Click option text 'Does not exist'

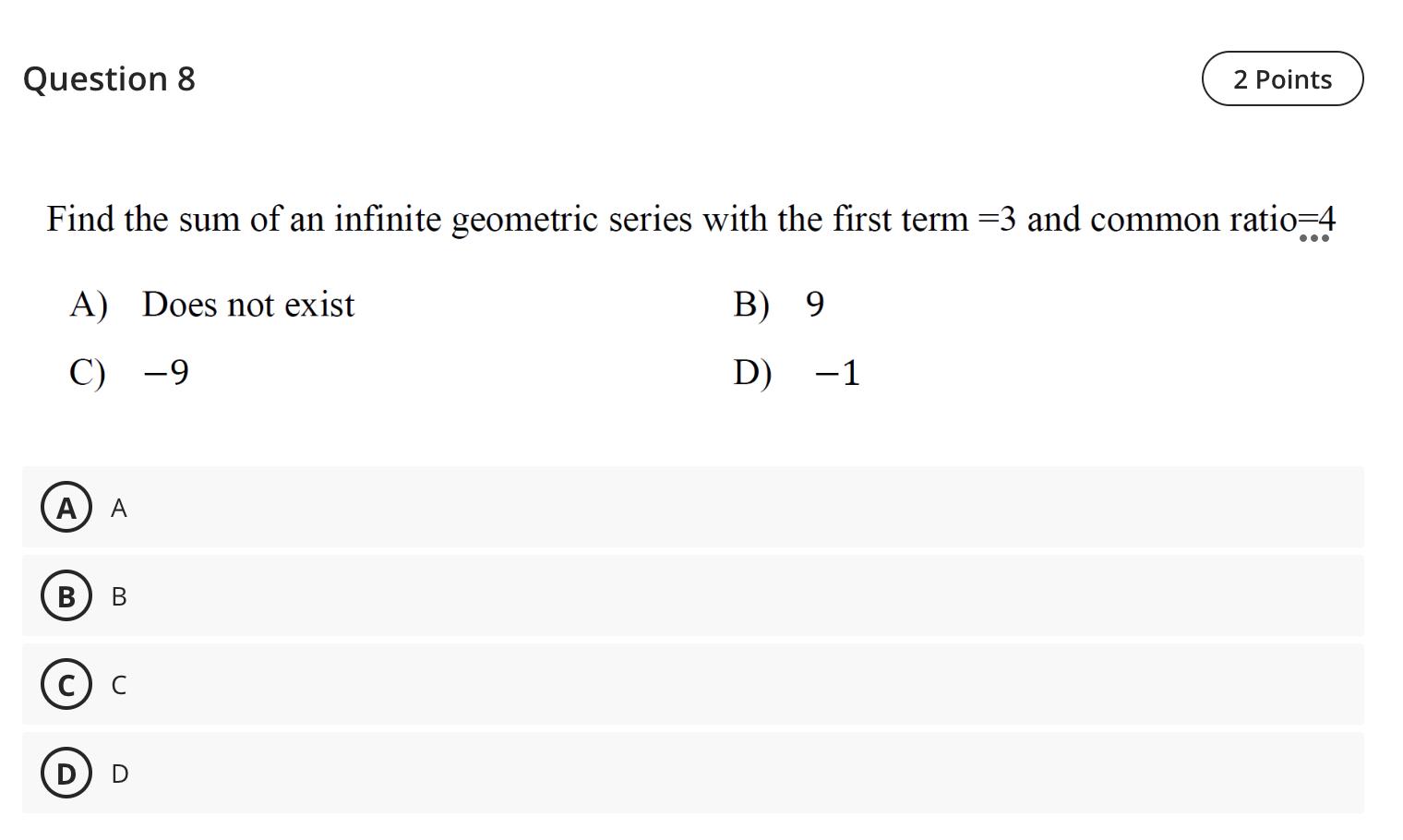(x=248, y=305)
